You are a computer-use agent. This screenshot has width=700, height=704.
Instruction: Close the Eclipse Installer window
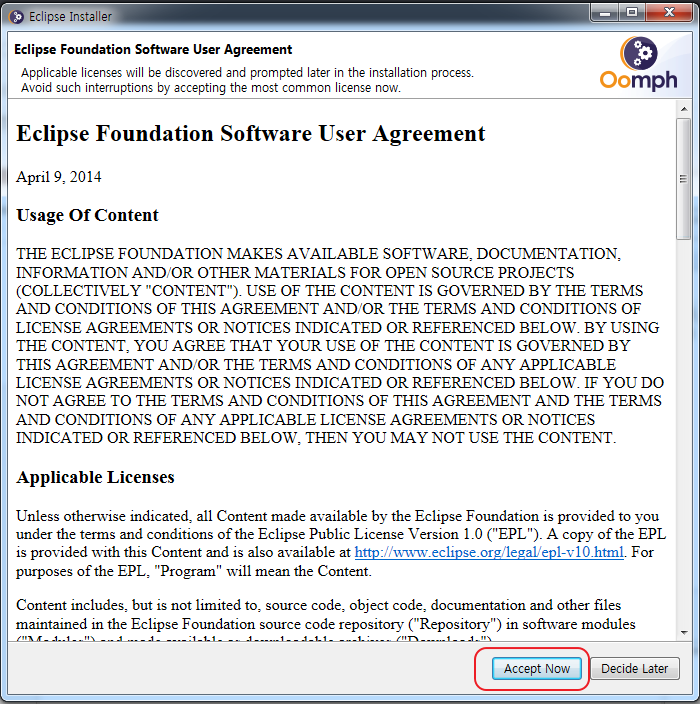(669, 13)
